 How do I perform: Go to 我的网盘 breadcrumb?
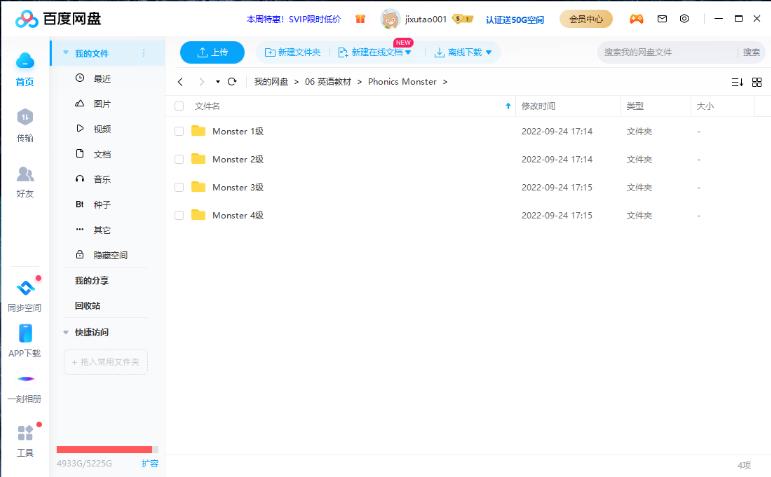(x=271, y=82)
